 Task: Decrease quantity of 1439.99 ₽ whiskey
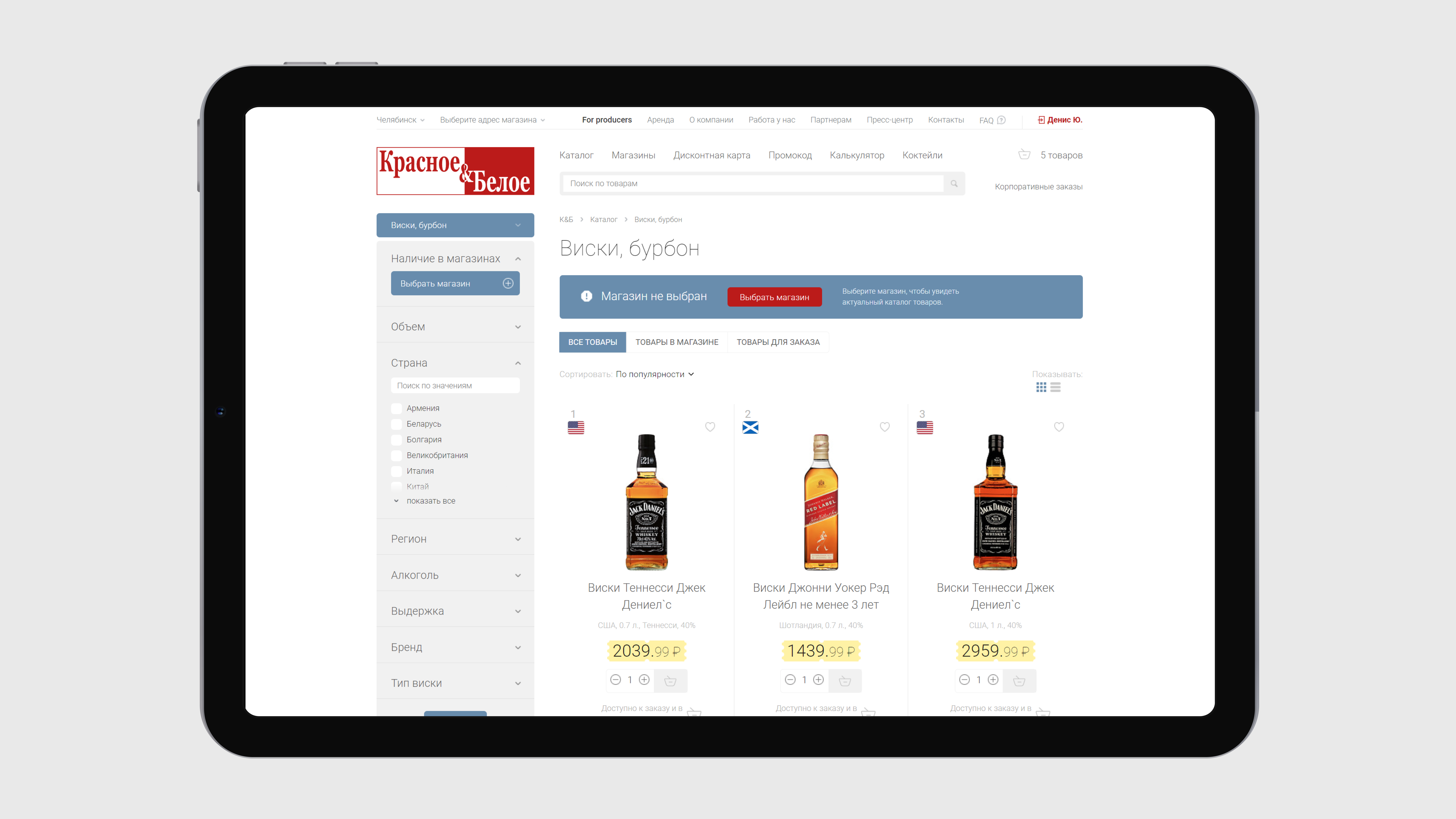(x=790, y=679)
